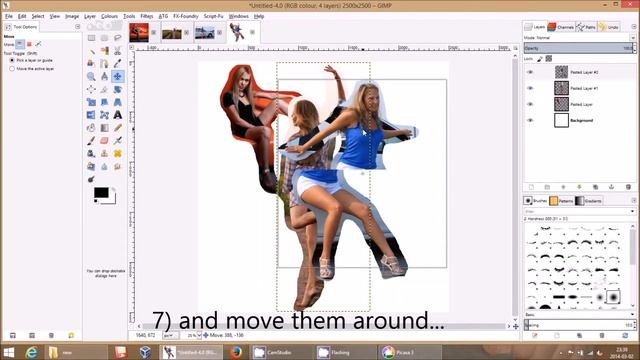Select the Free Select lasso tool
This screenshot has height=360, width=640.
(118, 38)
